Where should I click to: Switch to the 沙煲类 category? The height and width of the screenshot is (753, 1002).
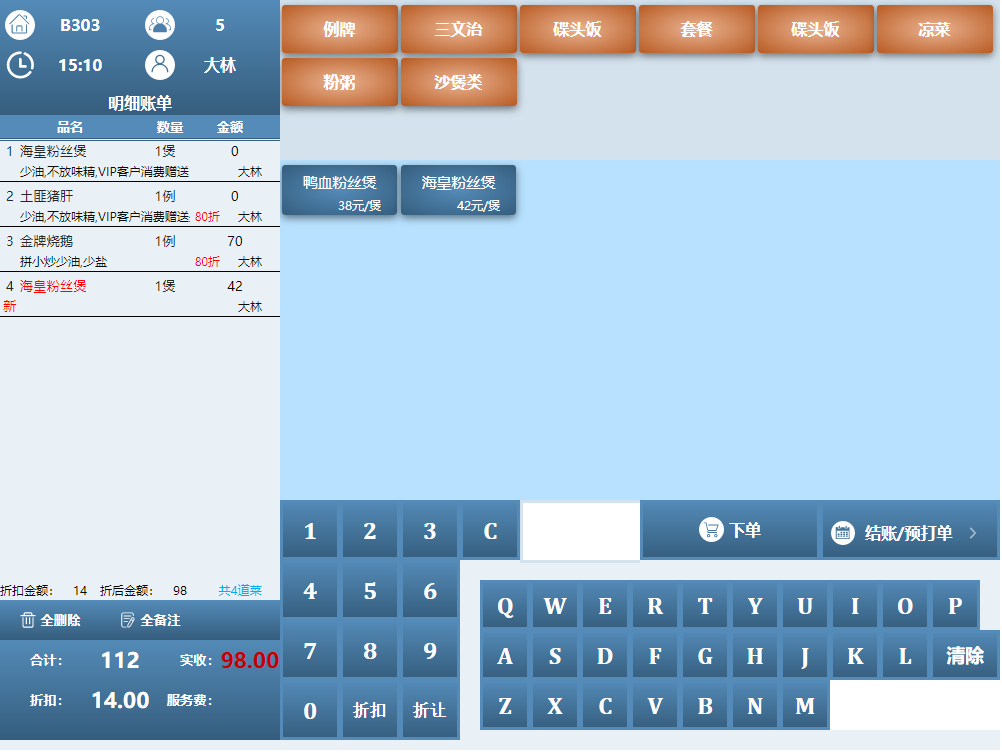(458, 82)
